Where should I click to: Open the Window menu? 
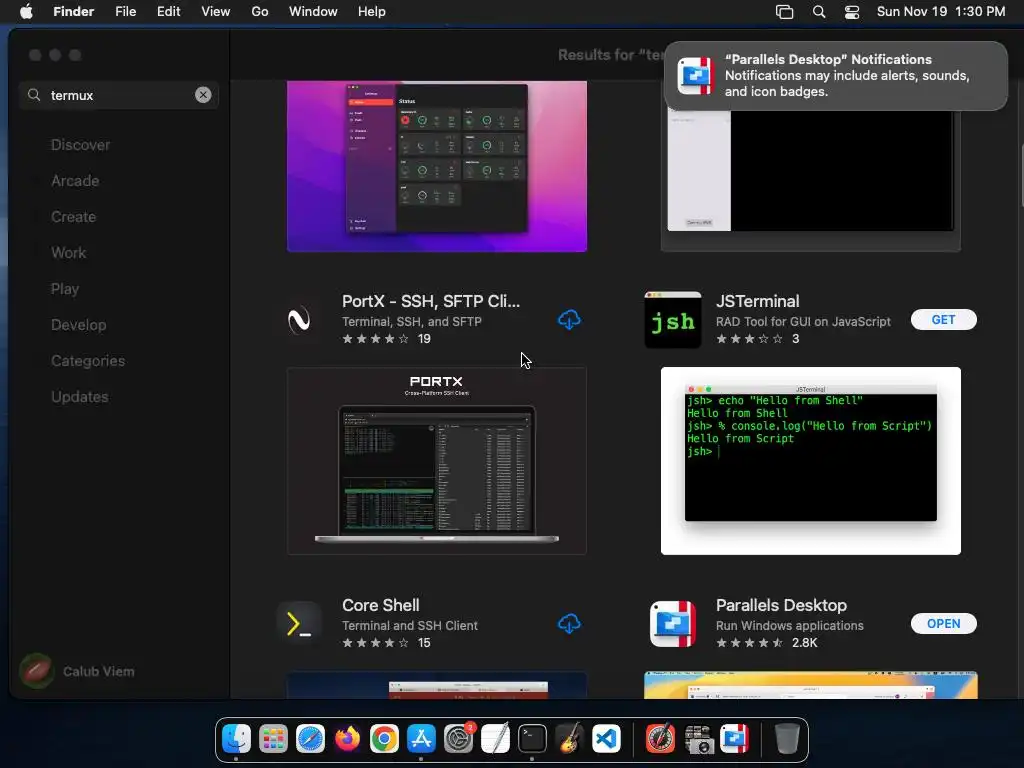click(x=313, y=12)
